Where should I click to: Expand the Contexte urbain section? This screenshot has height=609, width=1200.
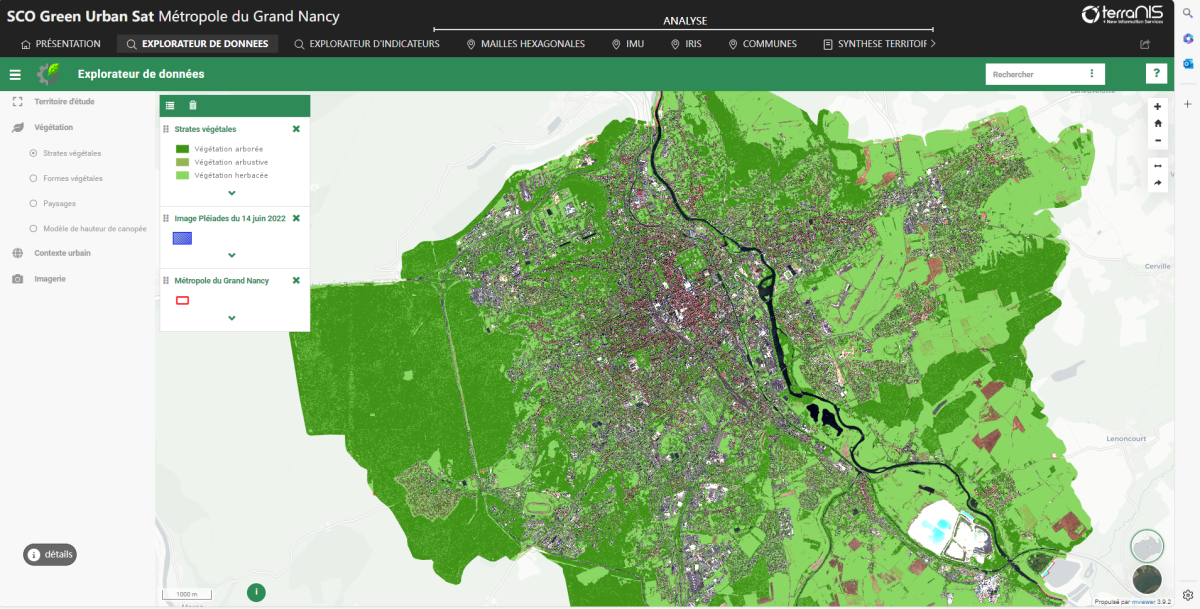pyautogui.click(x=62, y=253)
